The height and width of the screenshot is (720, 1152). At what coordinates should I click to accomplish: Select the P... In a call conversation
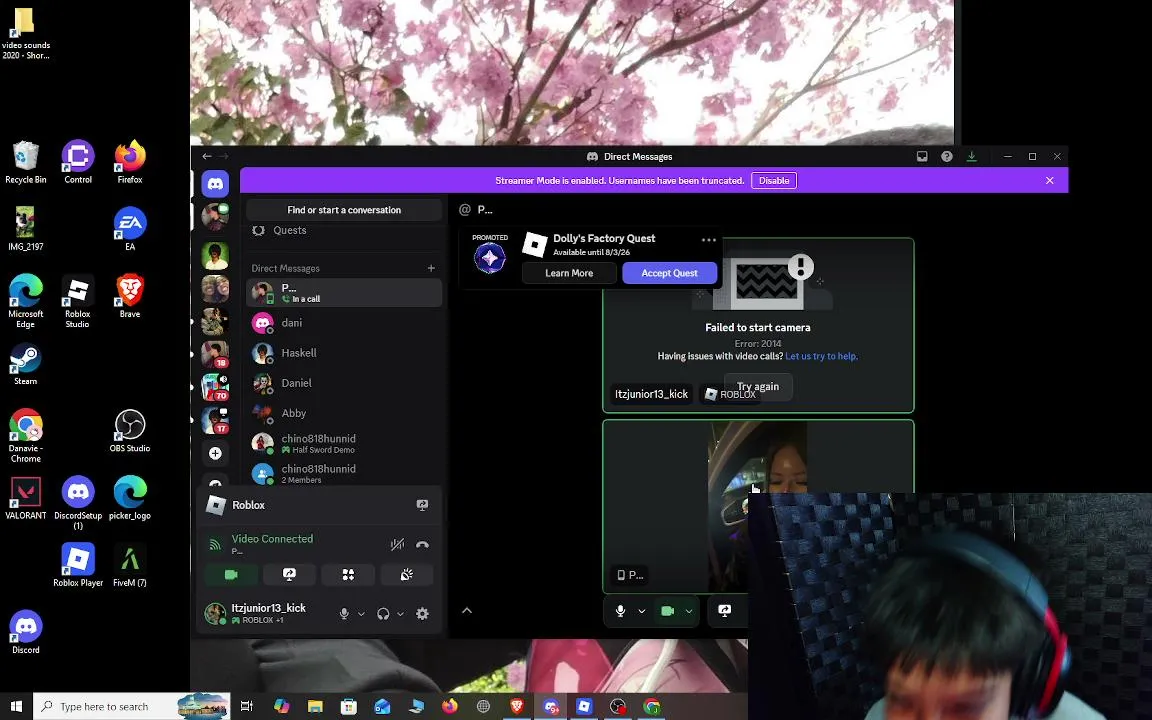tap(344, 292)
